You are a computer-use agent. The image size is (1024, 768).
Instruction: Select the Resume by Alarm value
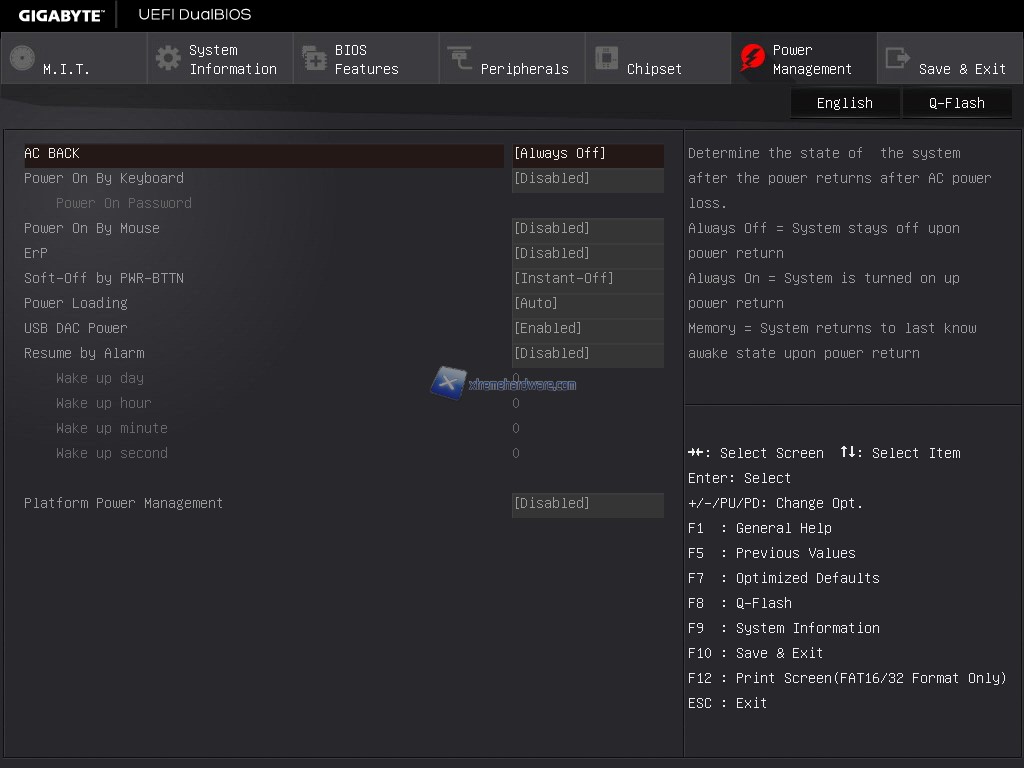point(587,354)
